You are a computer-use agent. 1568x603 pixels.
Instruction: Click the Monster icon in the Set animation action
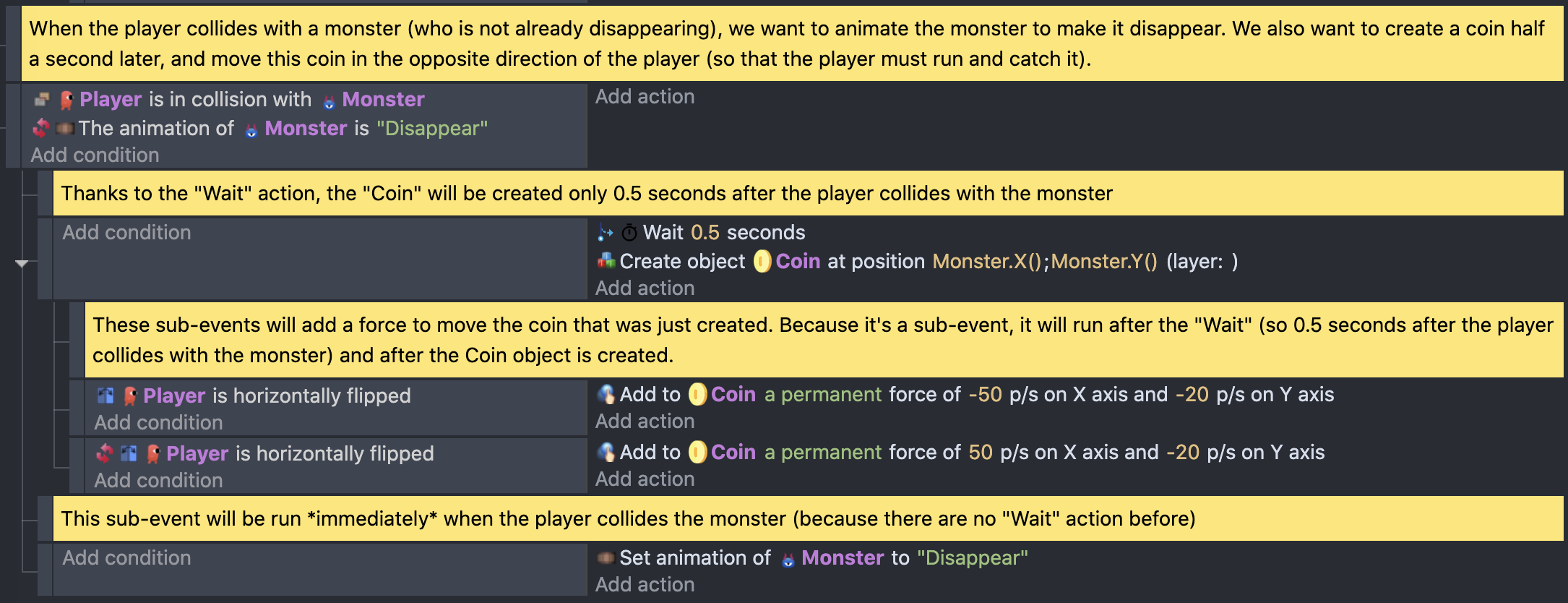[x=788, y=559]
